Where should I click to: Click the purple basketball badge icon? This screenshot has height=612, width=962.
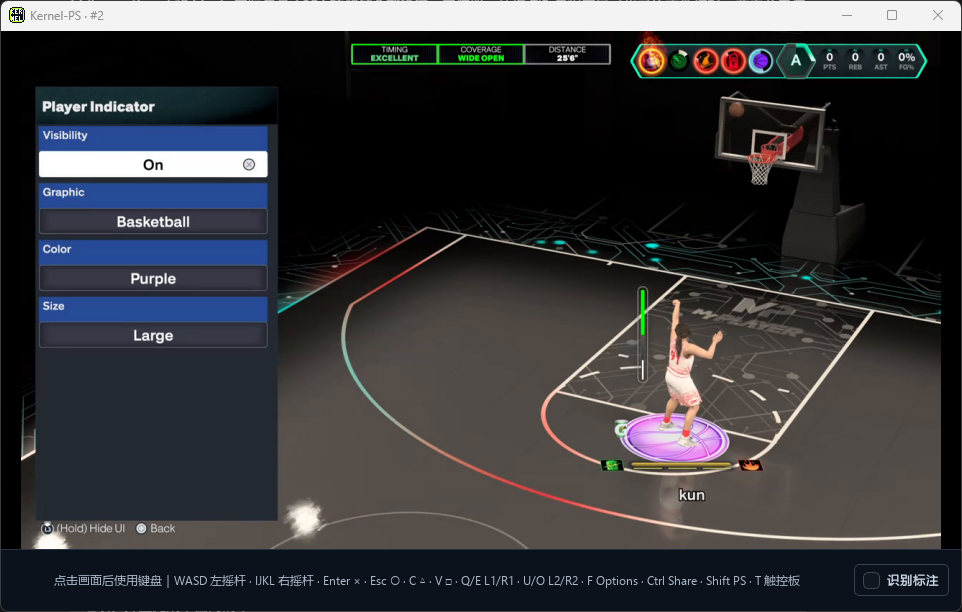[x=761, y=61]
